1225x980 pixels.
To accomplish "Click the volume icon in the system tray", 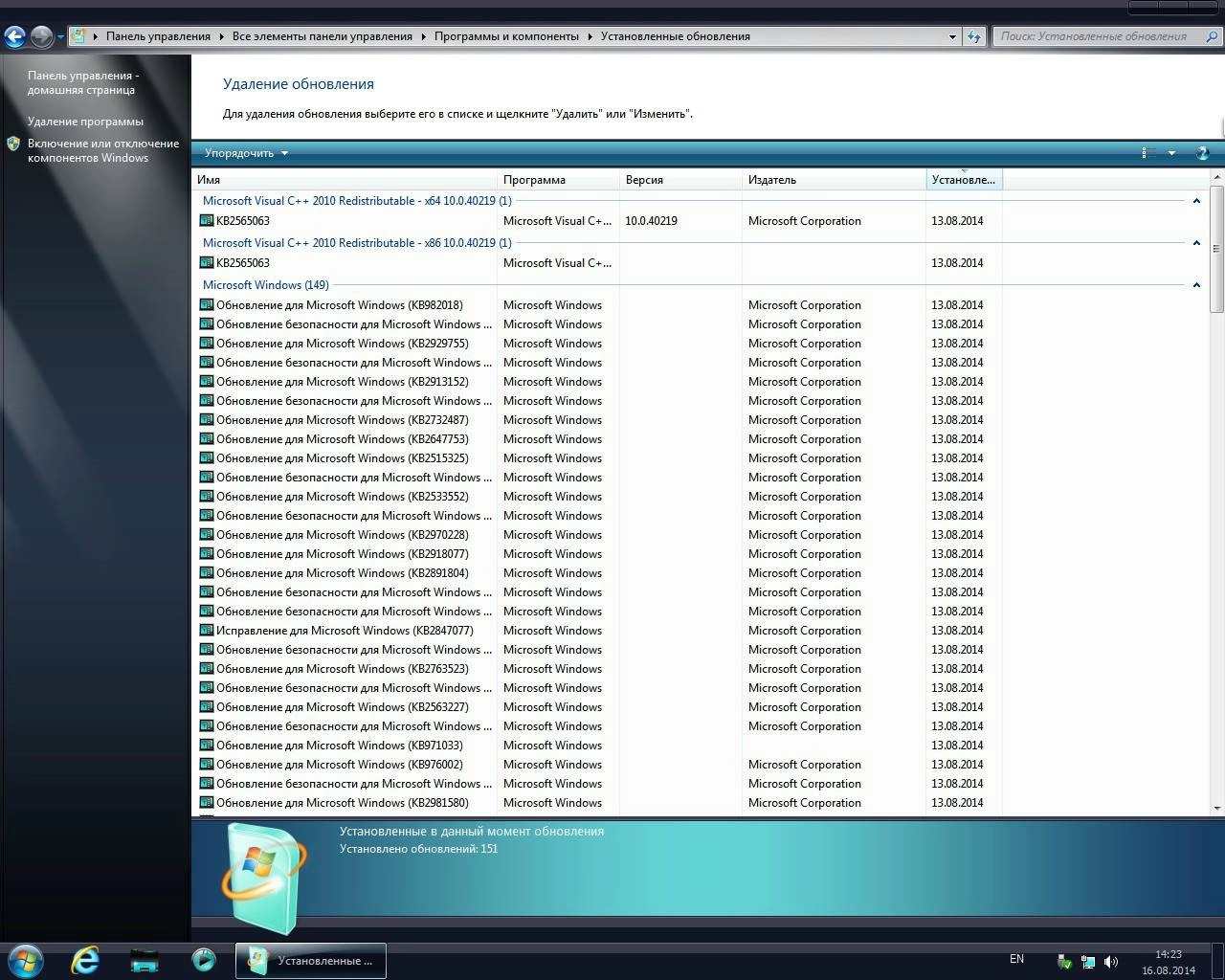I will click(1111, 960).
